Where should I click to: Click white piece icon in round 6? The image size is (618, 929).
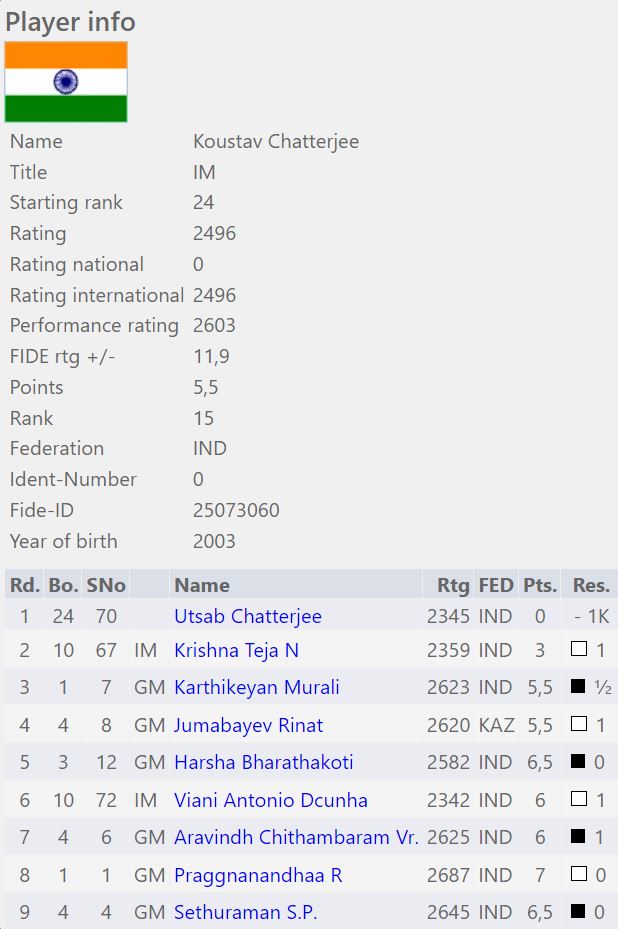(x=579, y=799)
